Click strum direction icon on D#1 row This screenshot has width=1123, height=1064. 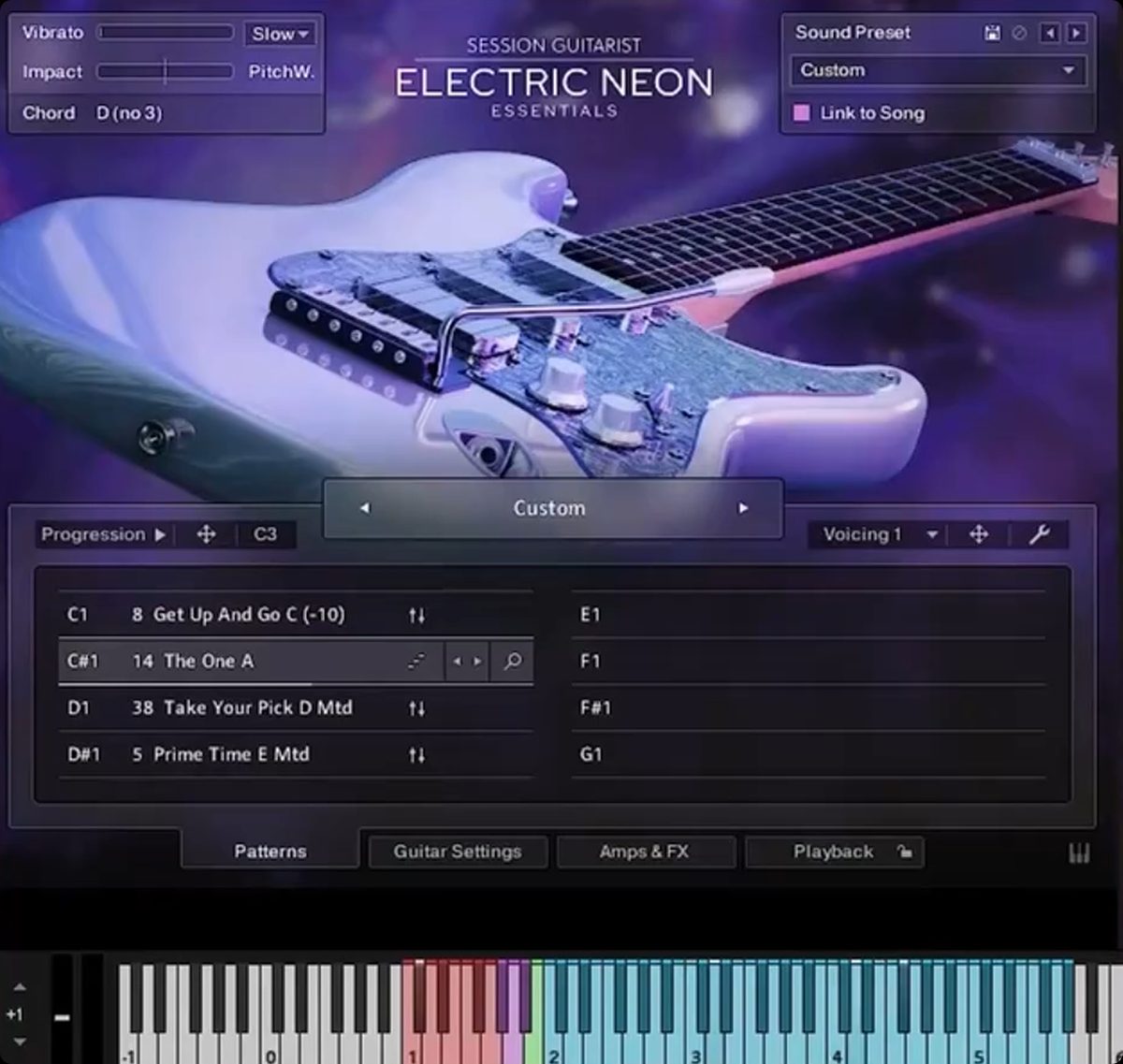pyautogui.click(x=416, y=755)
